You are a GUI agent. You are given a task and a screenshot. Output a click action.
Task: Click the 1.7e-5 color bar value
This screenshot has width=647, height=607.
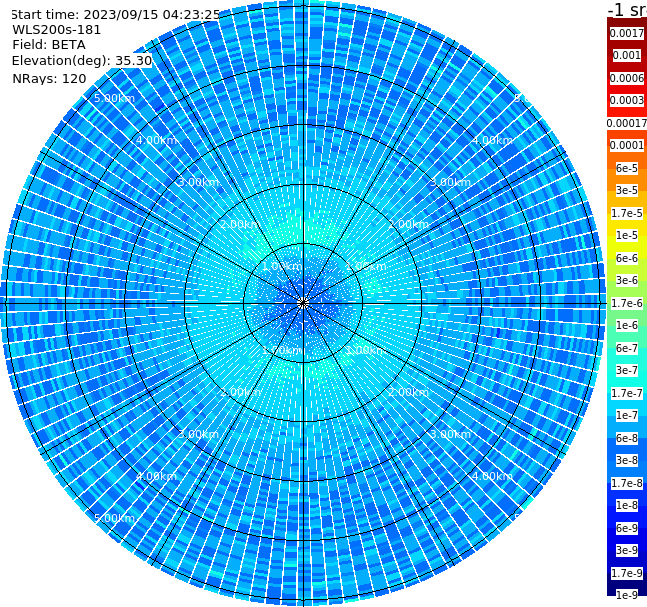pyautogui.click(x=627, y=213)
